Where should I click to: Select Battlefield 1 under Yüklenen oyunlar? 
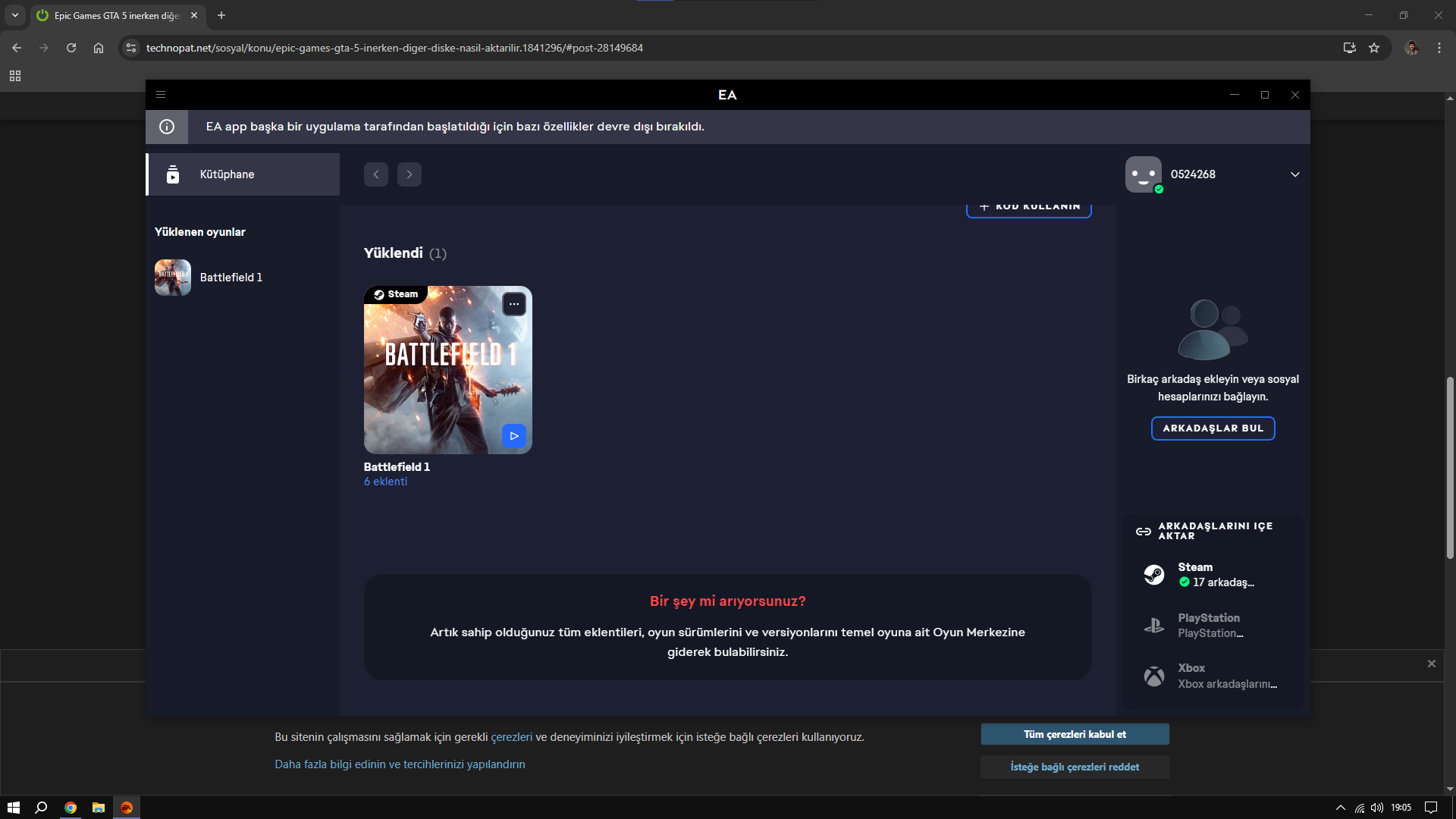[x=231, y=278]
